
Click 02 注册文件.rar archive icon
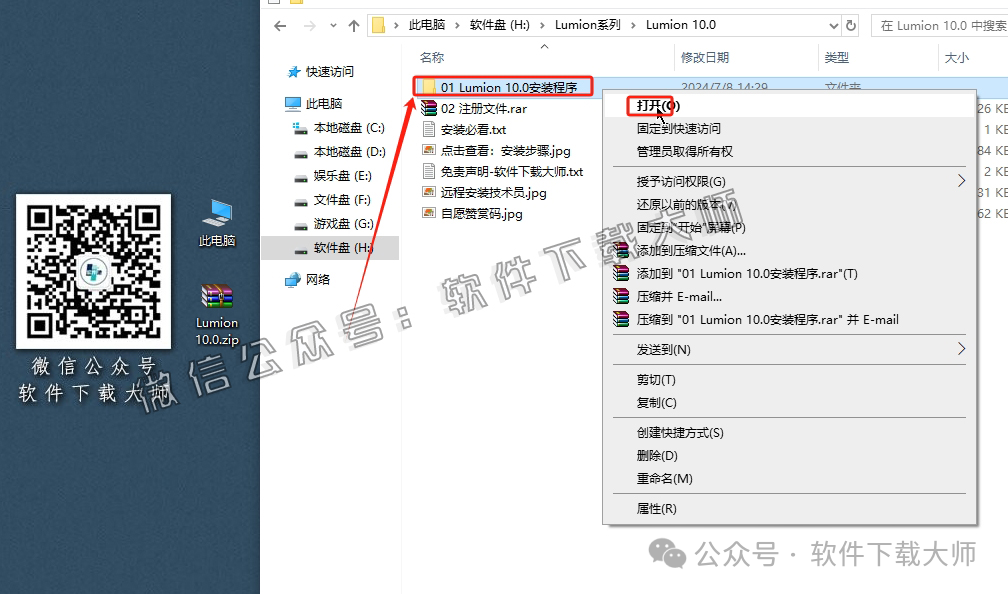(x=429, y=108)
